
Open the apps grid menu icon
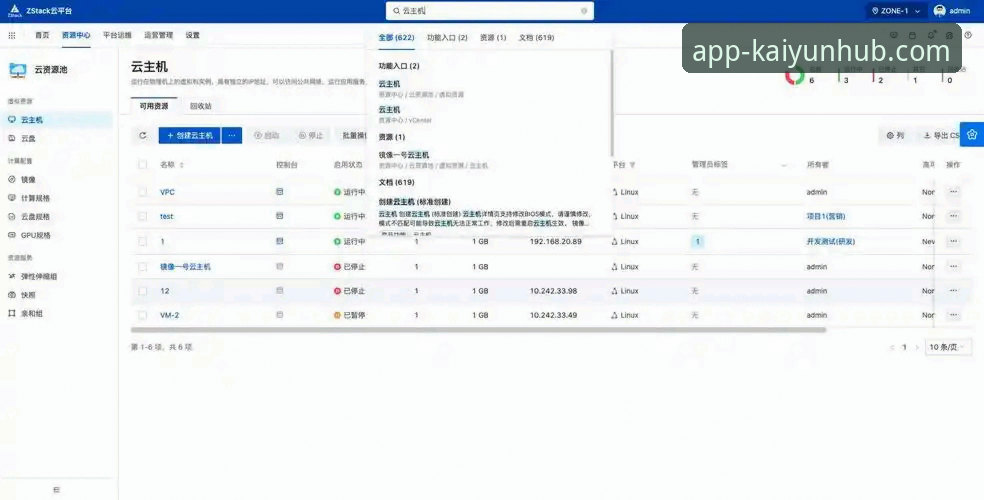pos(12,35)
